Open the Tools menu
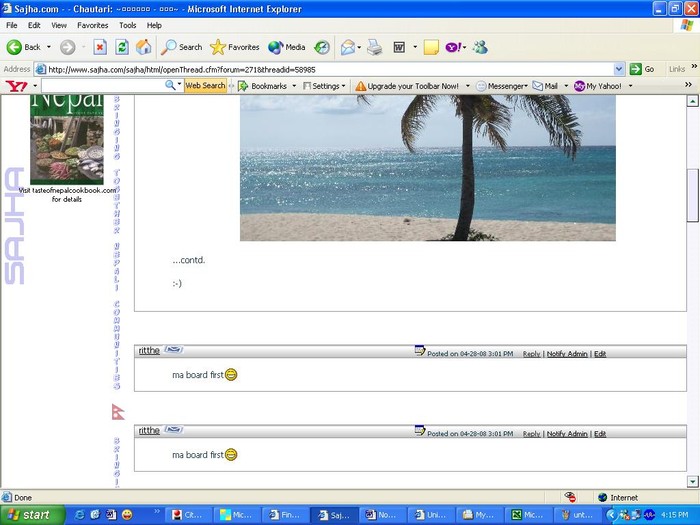This screenshot has width=700, height=525. (x=128, y=25)
